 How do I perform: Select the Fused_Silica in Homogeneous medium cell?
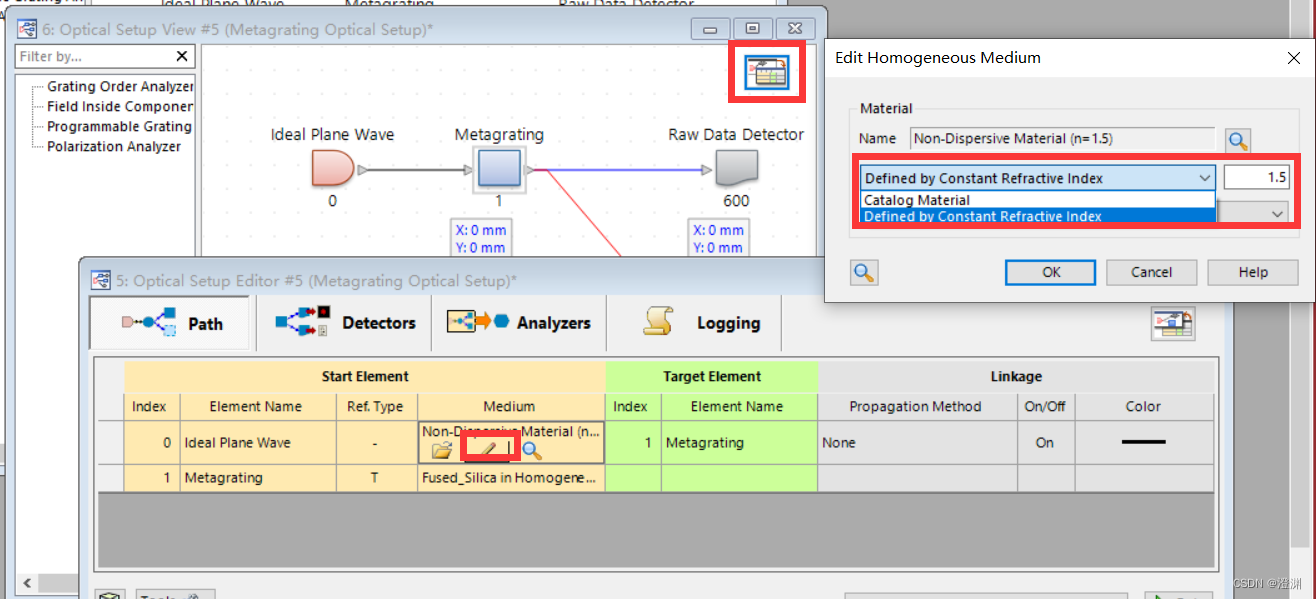(x=510, y=478)
